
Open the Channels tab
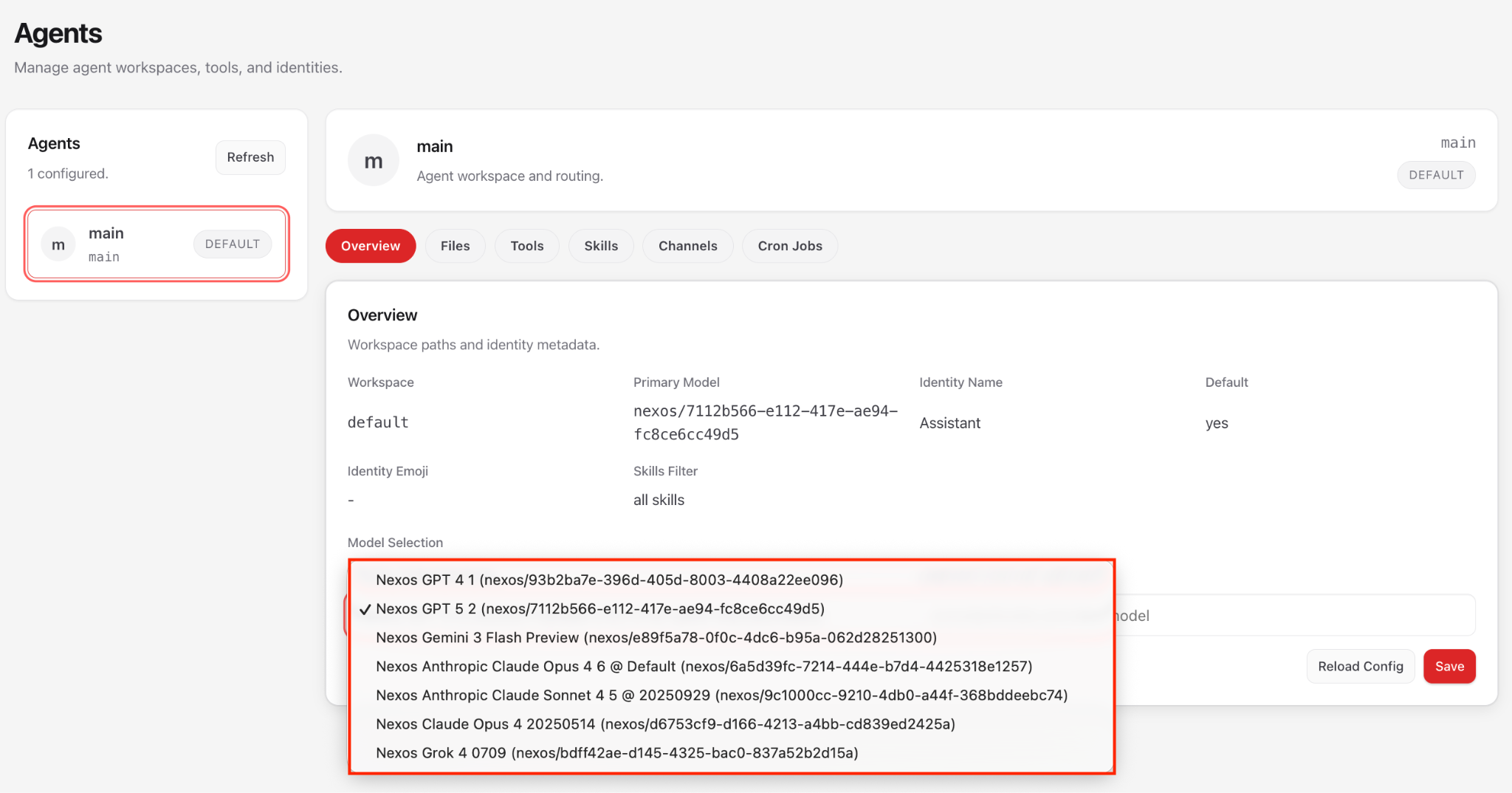pyautogui.click(x=687, y=246)
